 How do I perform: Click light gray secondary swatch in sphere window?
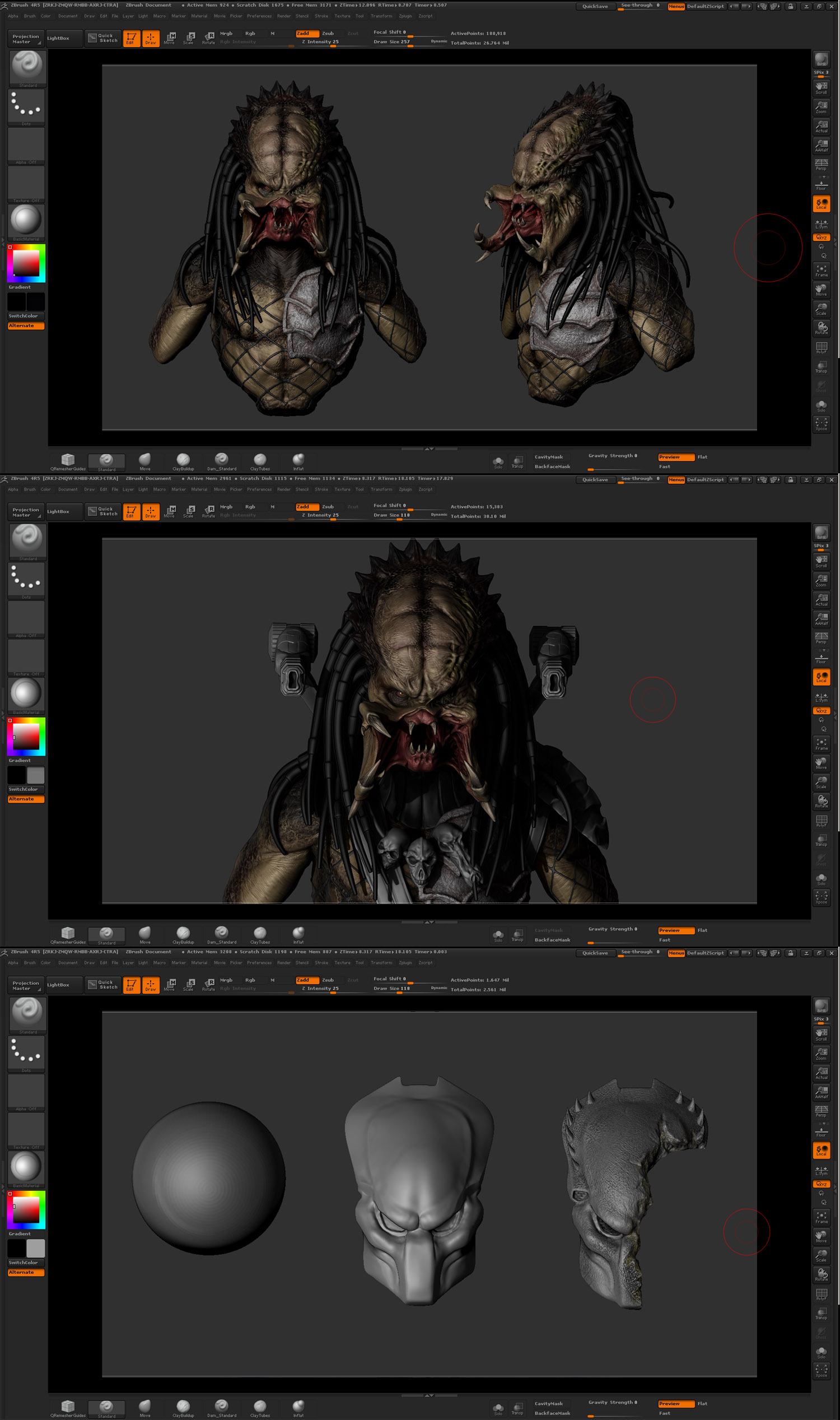click(36, 1249)
